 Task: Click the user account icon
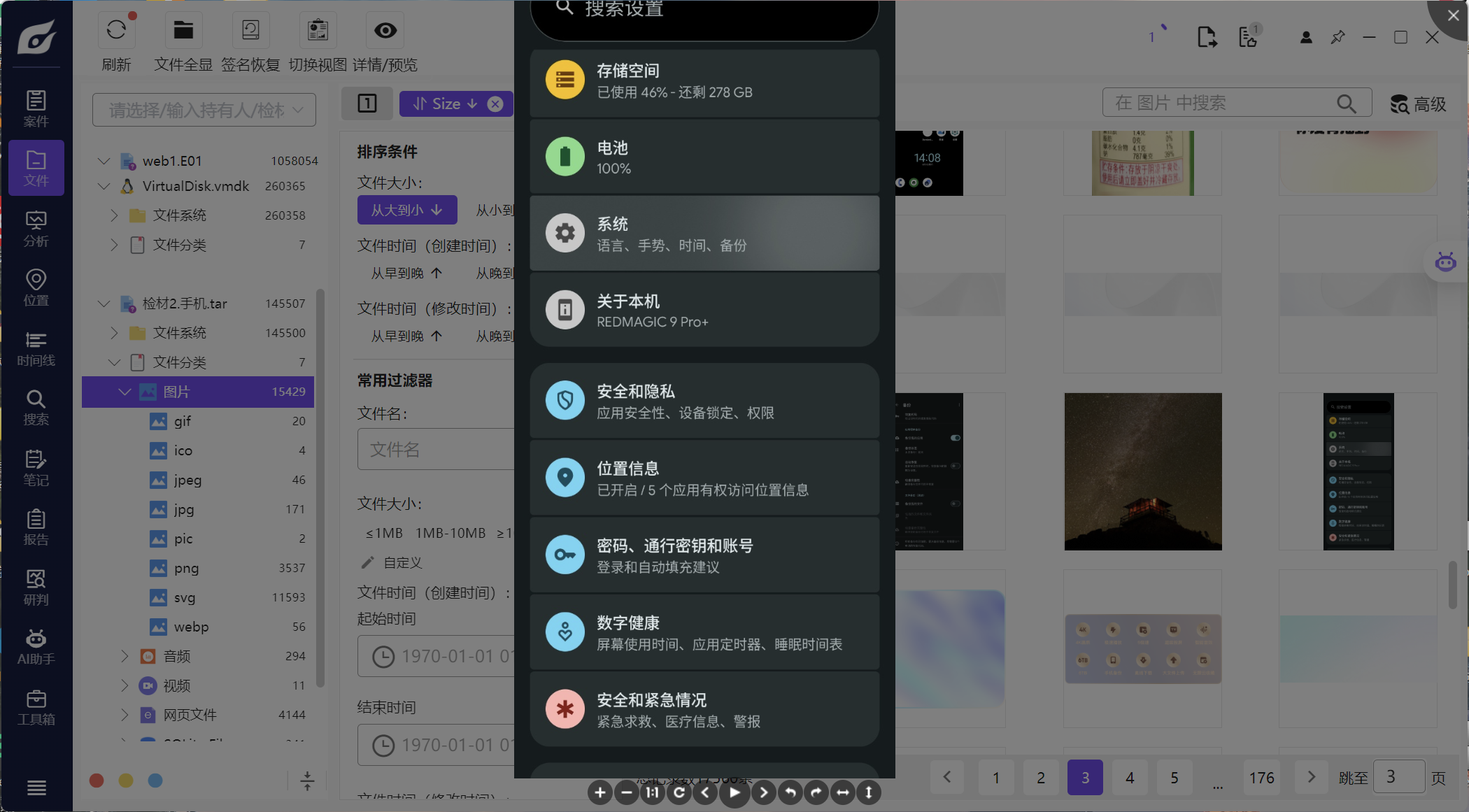[1306, 37]
